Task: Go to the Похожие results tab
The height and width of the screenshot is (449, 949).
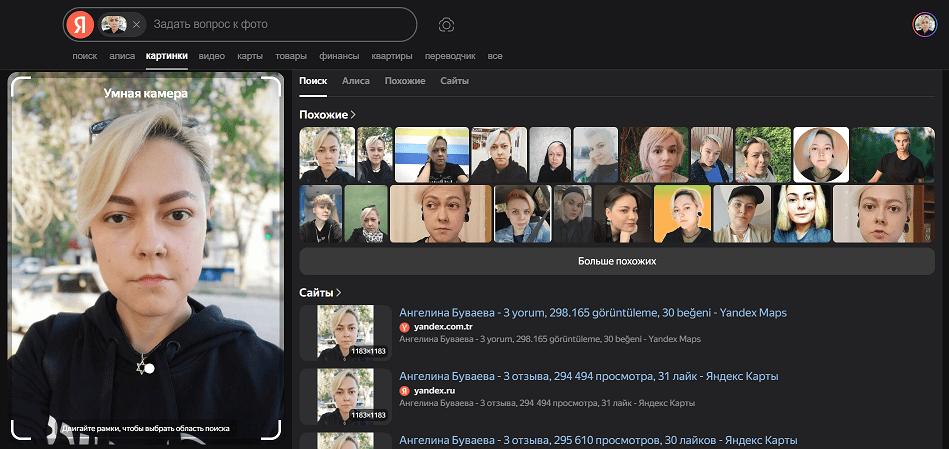Action: pyautogui.click(x=405, y=80)
